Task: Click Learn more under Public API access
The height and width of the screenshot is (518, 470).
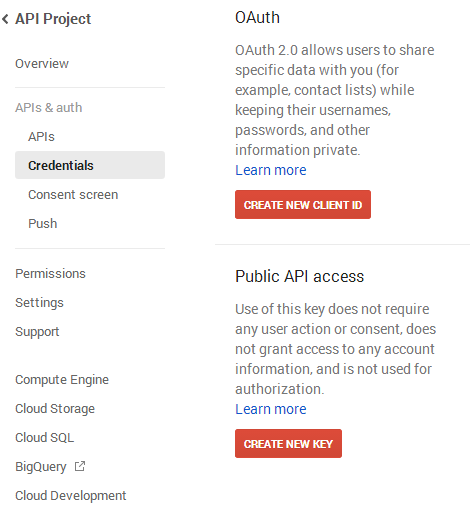Action: click(271, 409)
